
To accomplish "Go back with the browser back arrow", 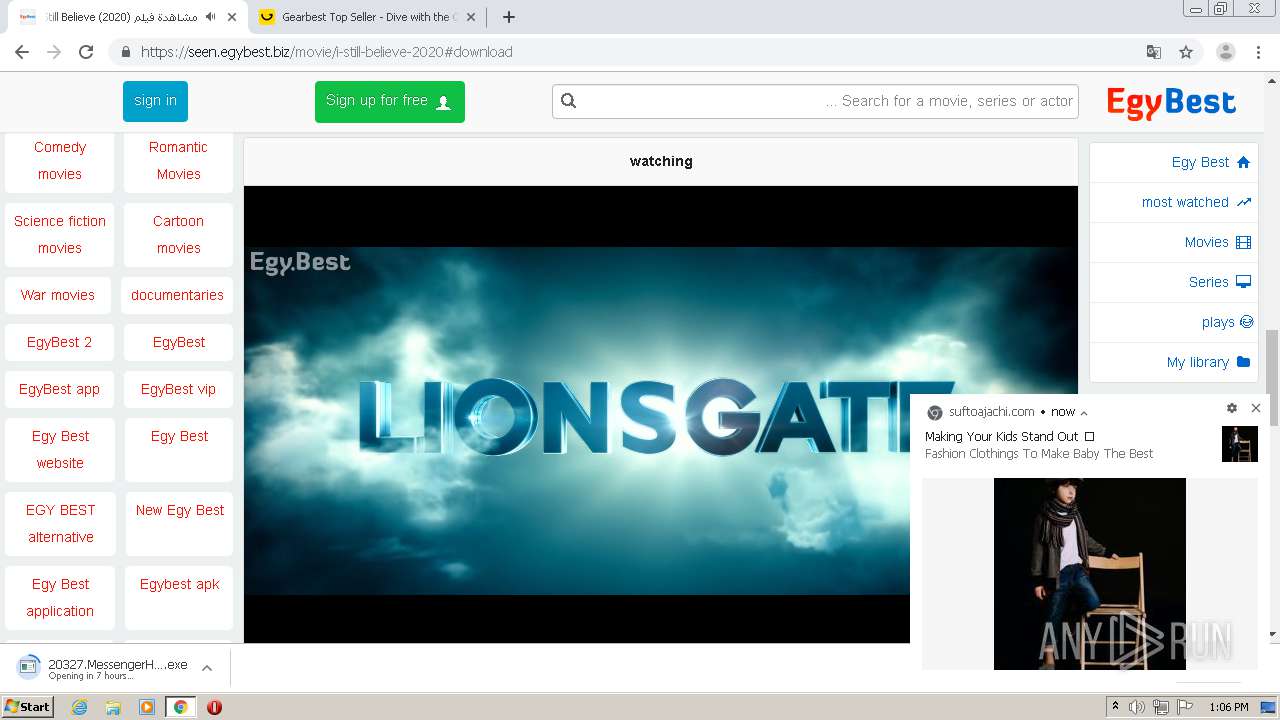I will 22,52.
